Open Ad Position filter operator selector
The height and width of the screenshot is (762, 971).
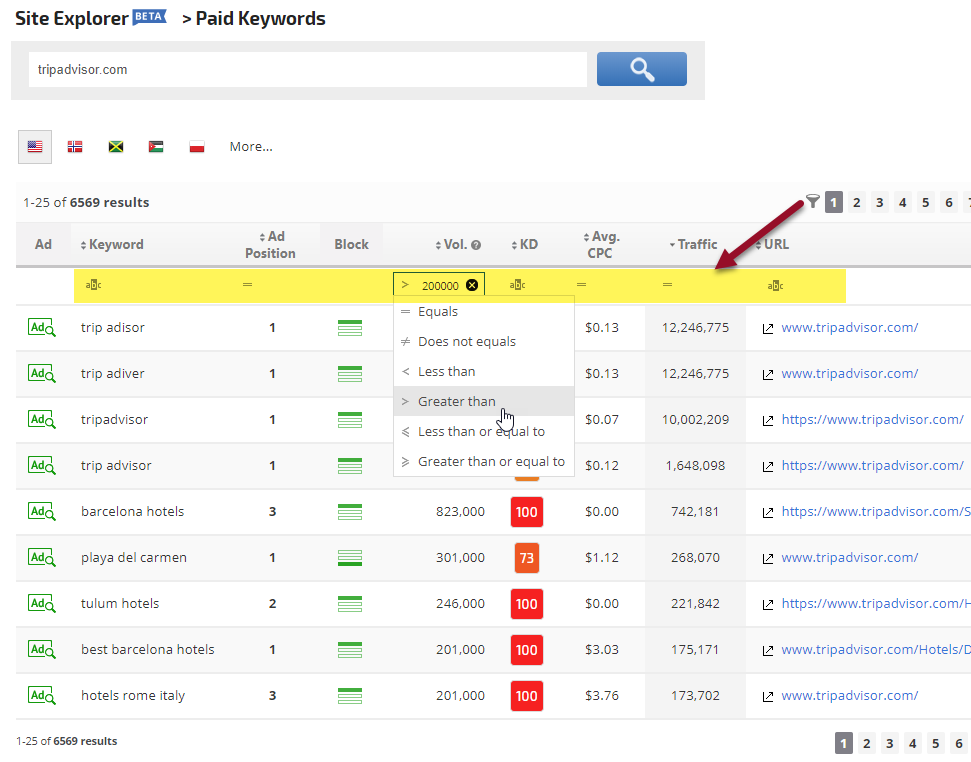point(247,285)
